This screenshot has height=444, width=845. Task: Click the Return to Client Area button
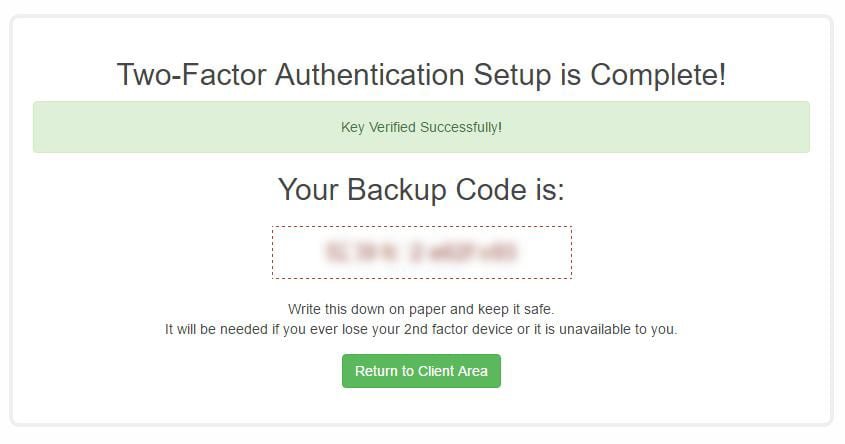point(421,371)
